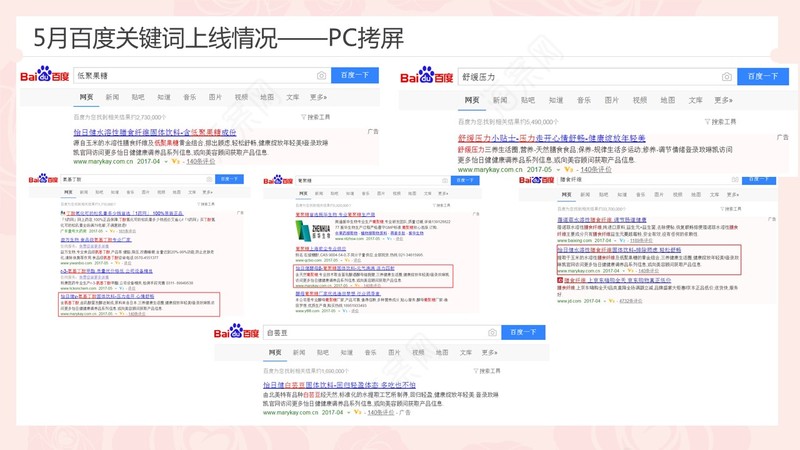This screenshot has width=800, height=450.
Task: Open 搜索工具 filter in 白芸豆 search
Action: click(x=487, y=371)
